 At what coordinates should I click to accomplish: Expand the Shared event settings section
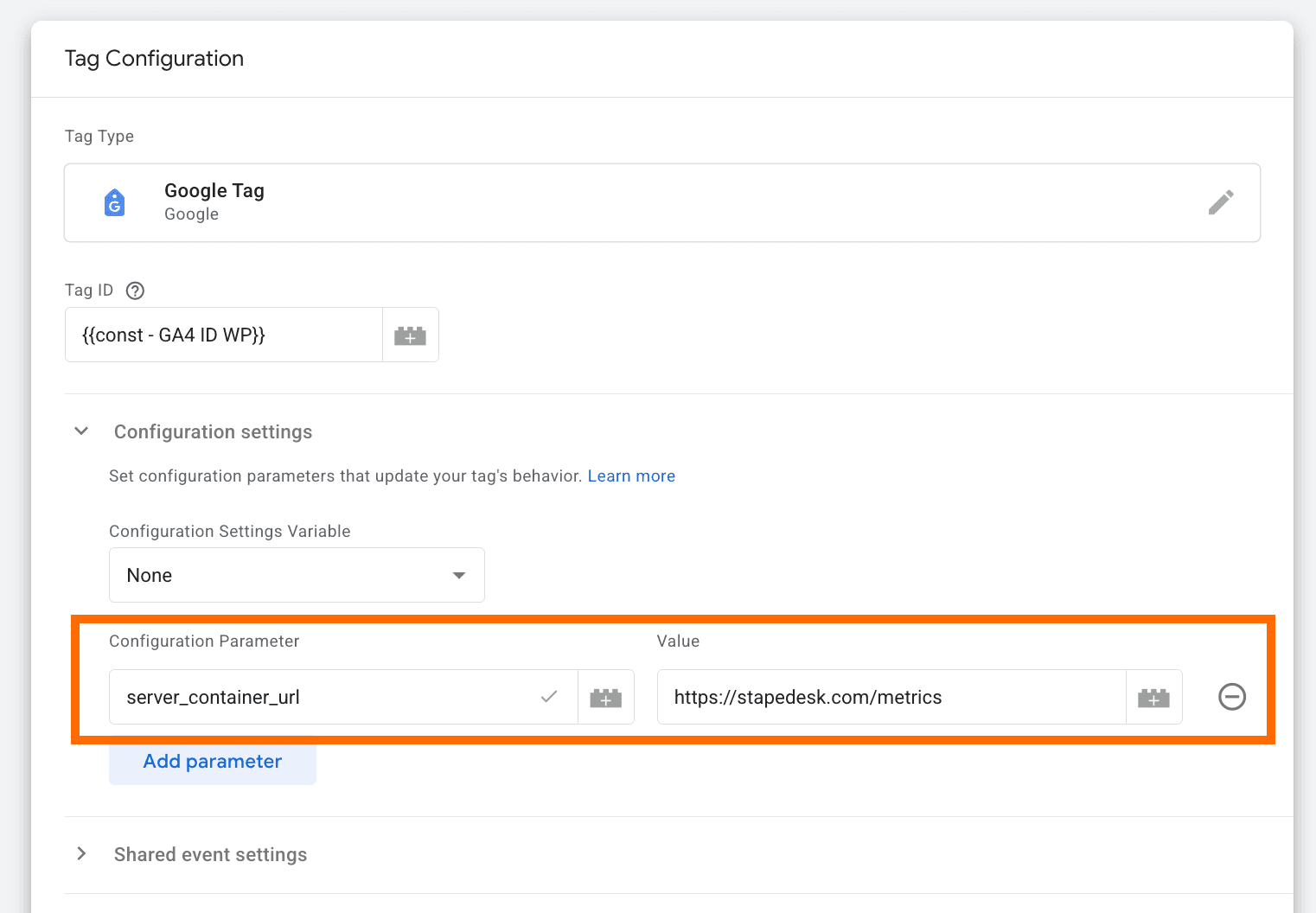pos(81,854)
